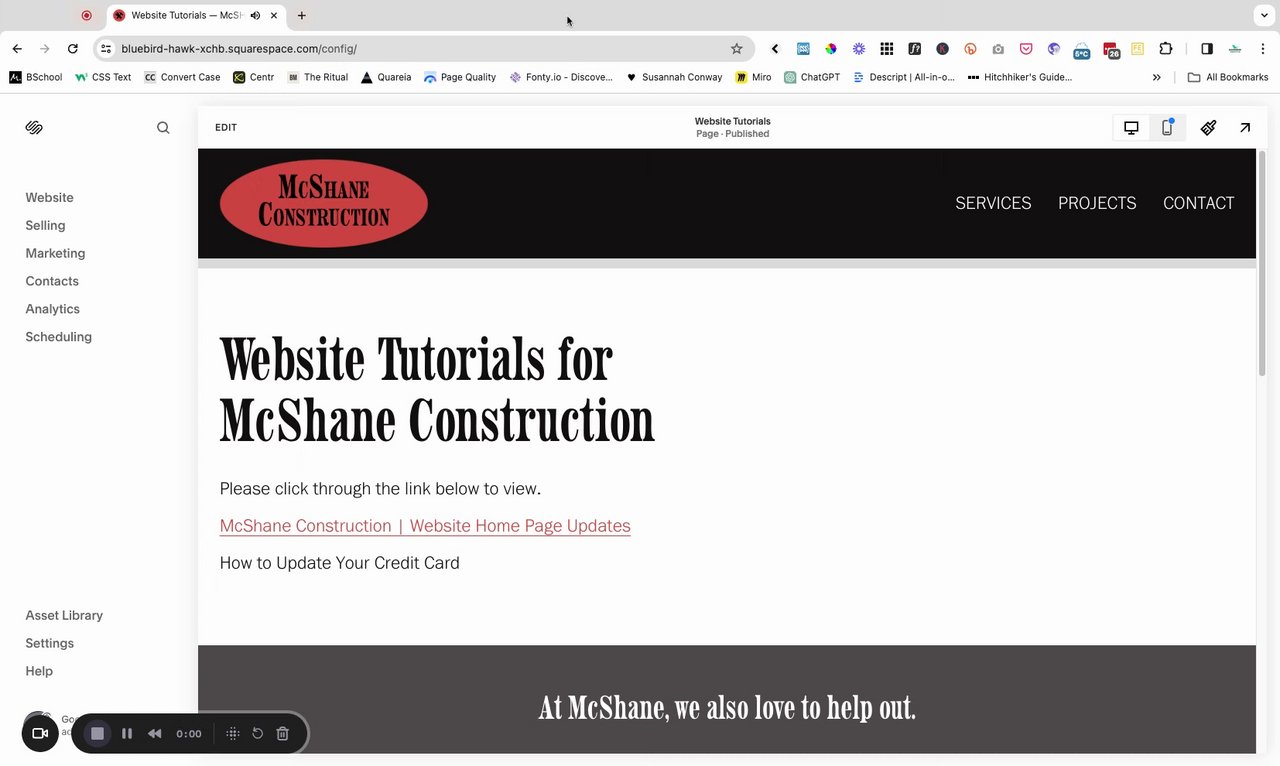Screen dimensions: 1280x766
Task: Click the recorder drag grip dots
Action: [233, 733]
